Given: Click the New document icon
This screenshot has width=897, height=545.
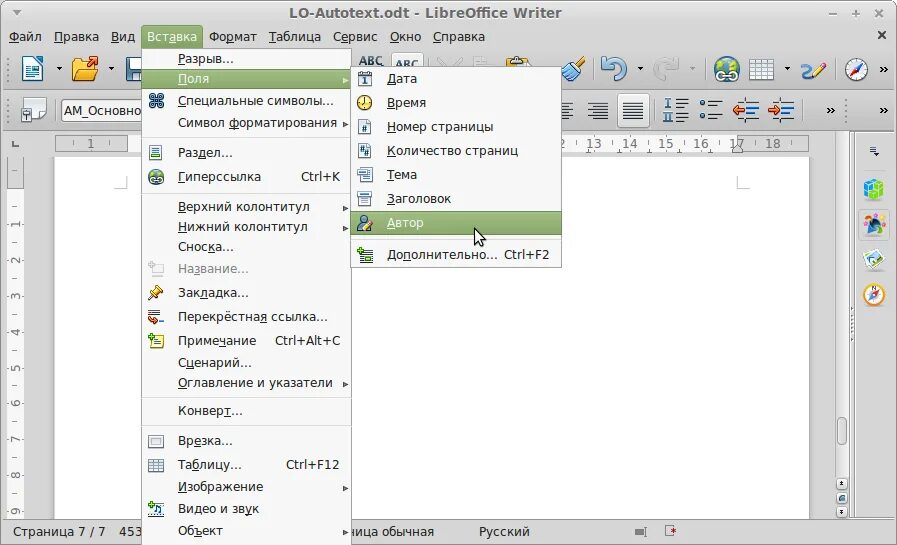Looking at the screenshot, I should (x=33, y=69).
